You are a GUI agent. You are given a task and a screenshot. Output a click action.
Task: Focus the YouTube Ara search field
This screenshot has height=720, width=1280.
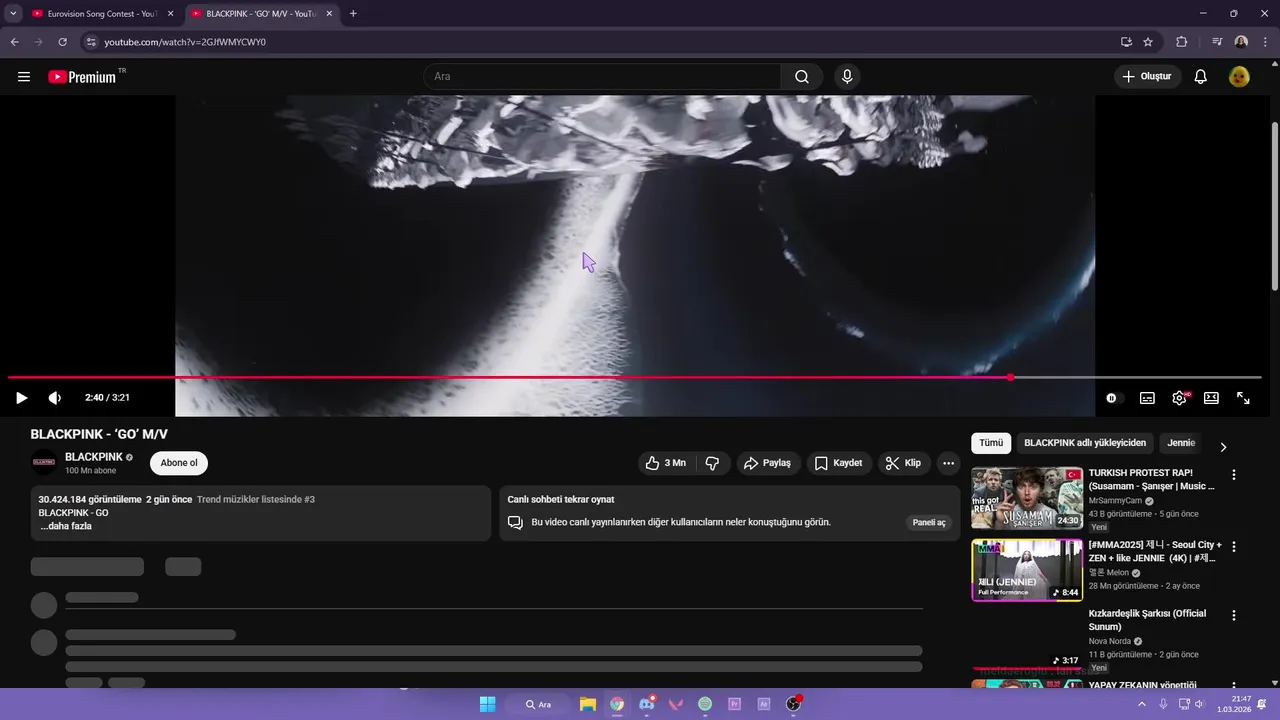tap(602, 77)
